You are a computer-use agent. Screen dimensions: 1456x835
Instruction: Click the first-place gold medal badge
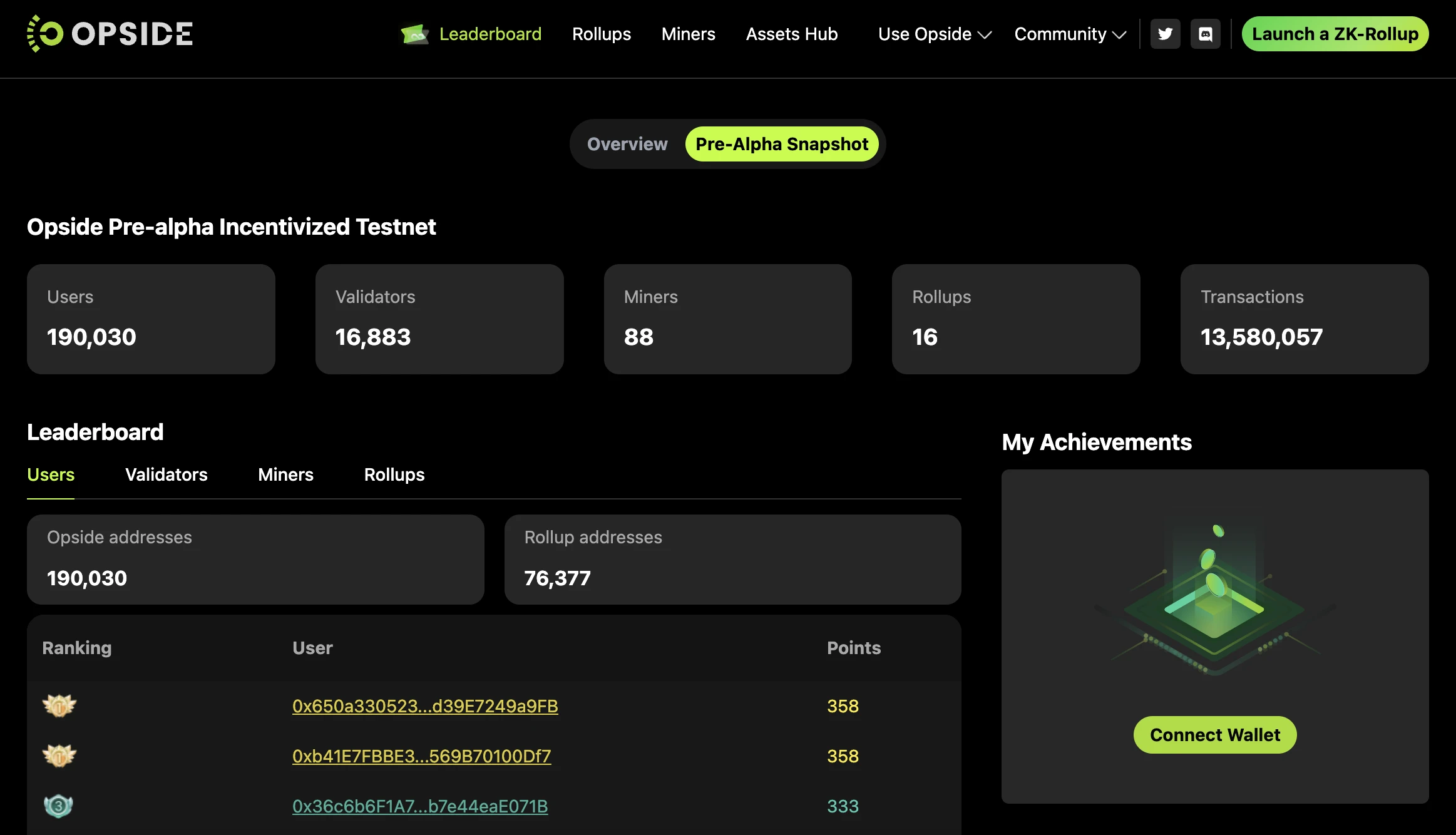coord(59,705)
